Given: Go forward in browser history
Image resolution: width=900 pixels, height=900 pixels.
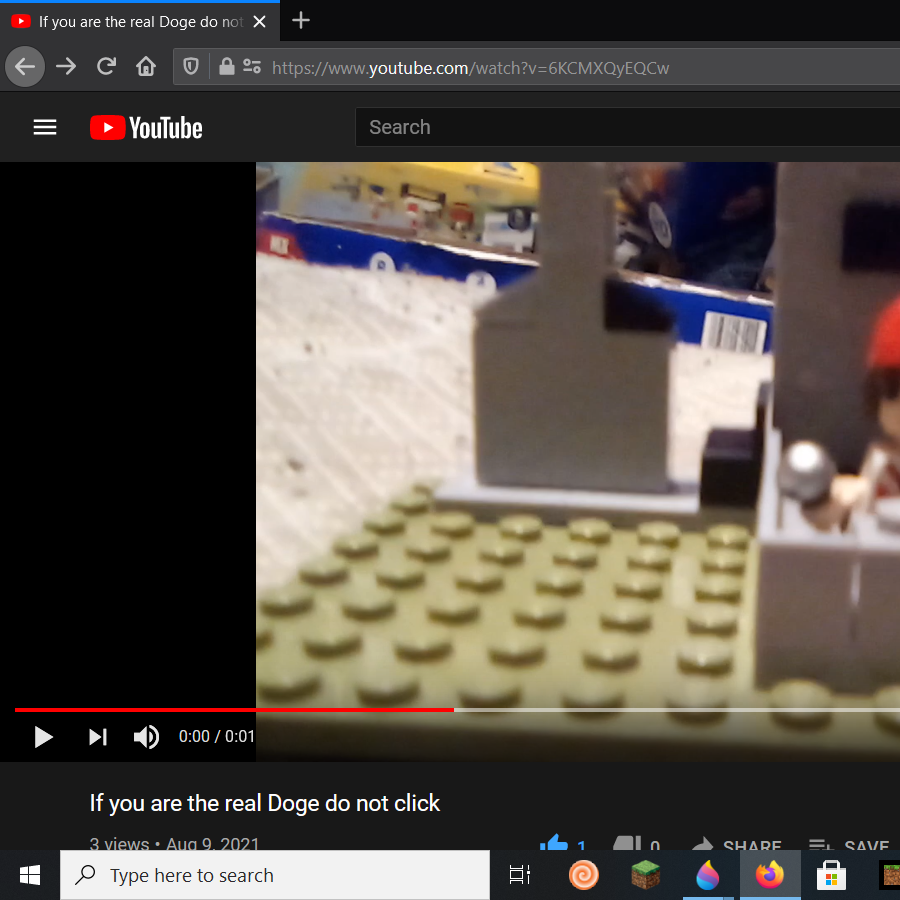Looking at the screenshot, I should 66,67.
